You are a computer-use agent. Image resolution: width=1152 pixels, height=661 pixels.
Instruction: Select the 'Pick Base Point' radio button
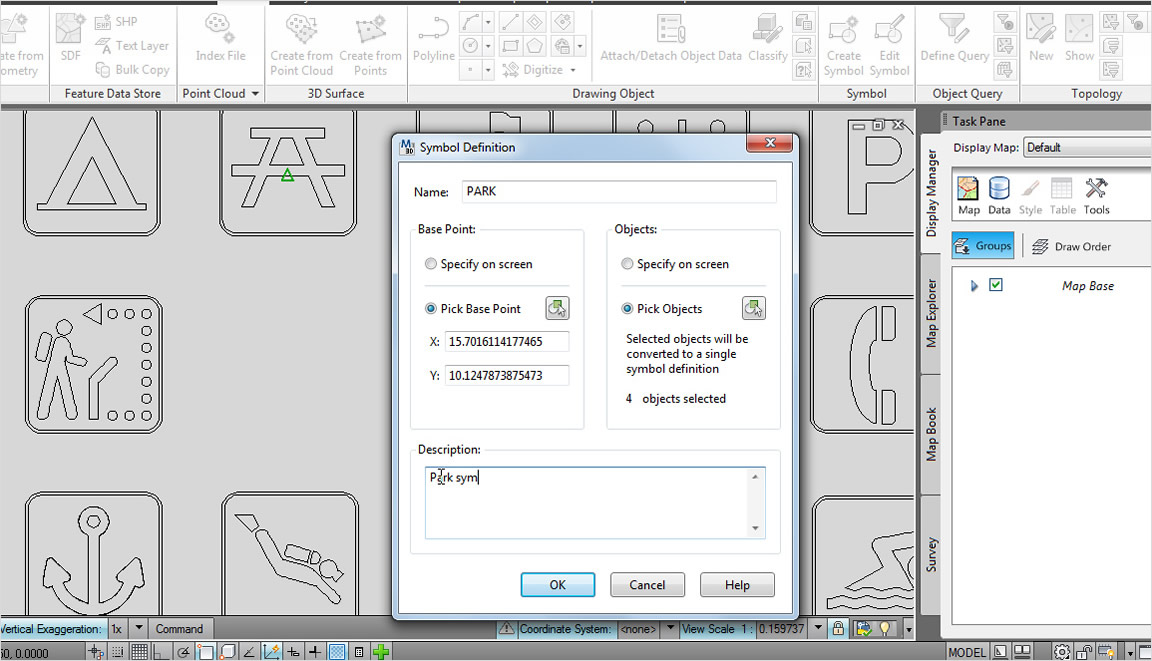(431, 308)
